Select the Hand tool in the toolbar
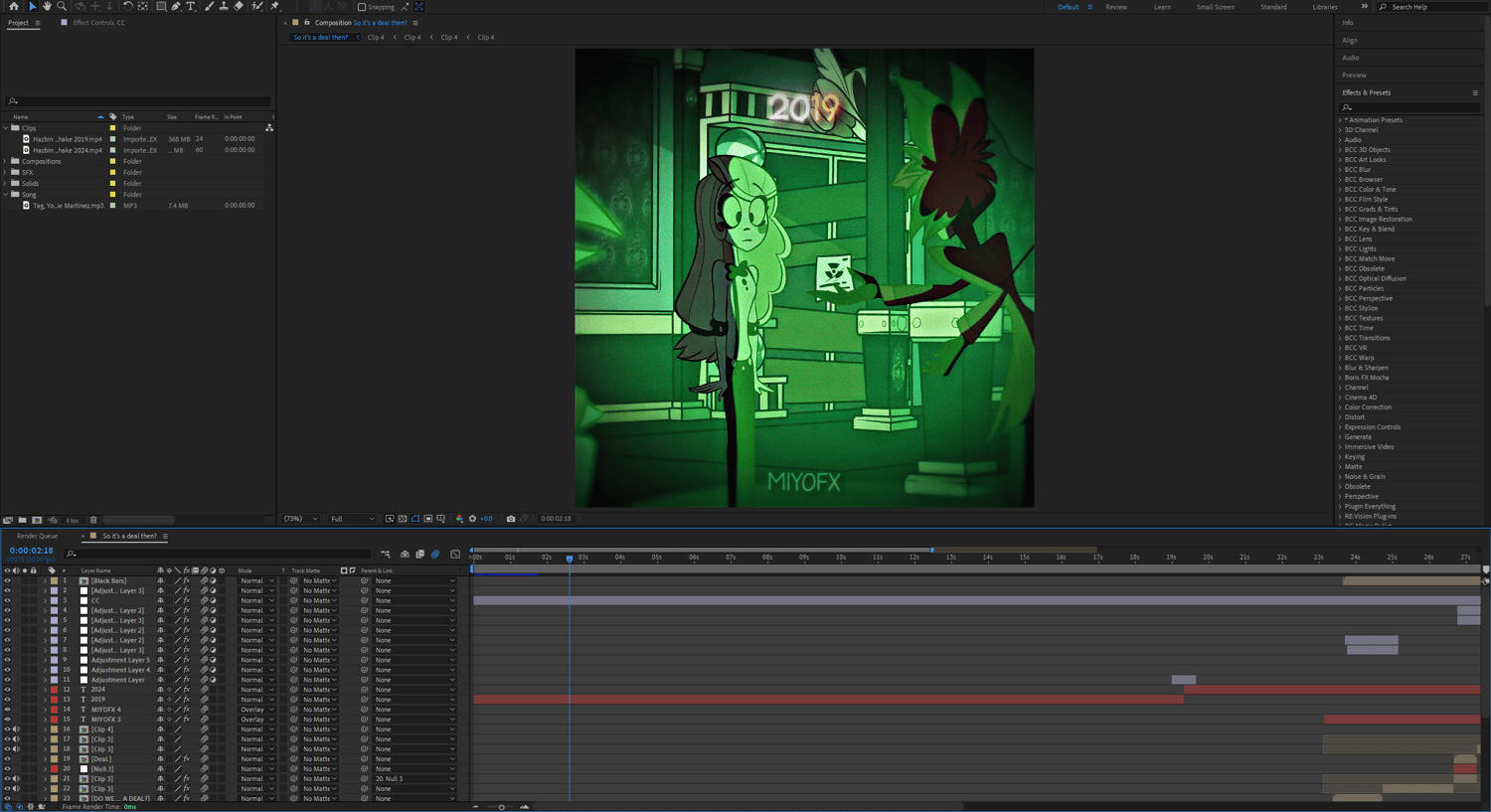 point(47,7)
